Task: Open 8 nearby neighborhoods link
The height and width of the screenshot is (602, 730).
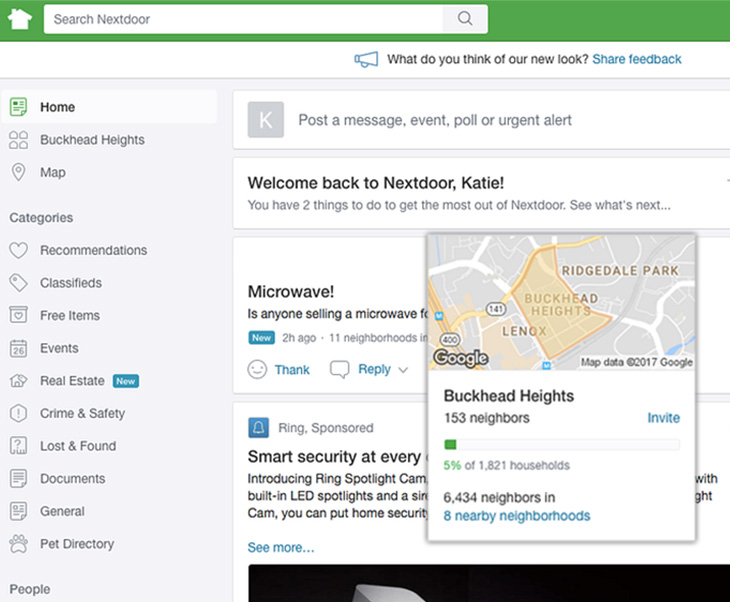Action: 517,516
